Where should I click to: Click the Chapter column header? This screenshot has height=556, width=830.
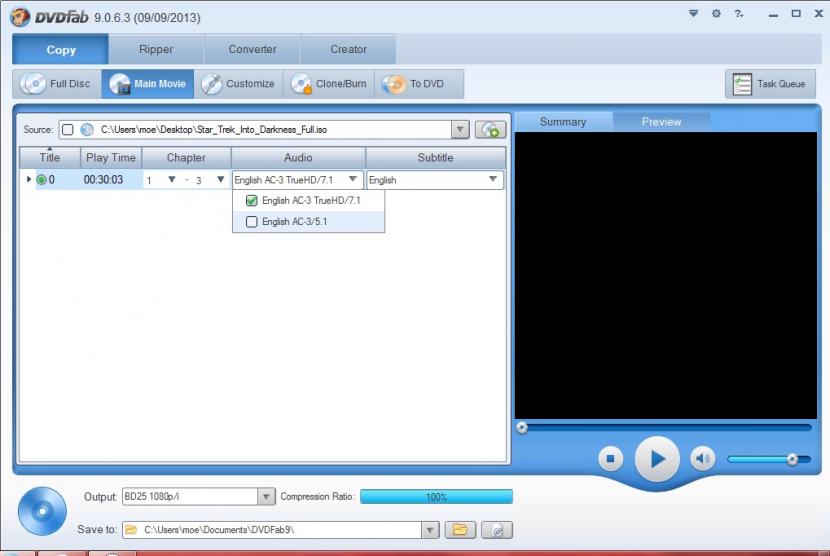tap(186, 158)
